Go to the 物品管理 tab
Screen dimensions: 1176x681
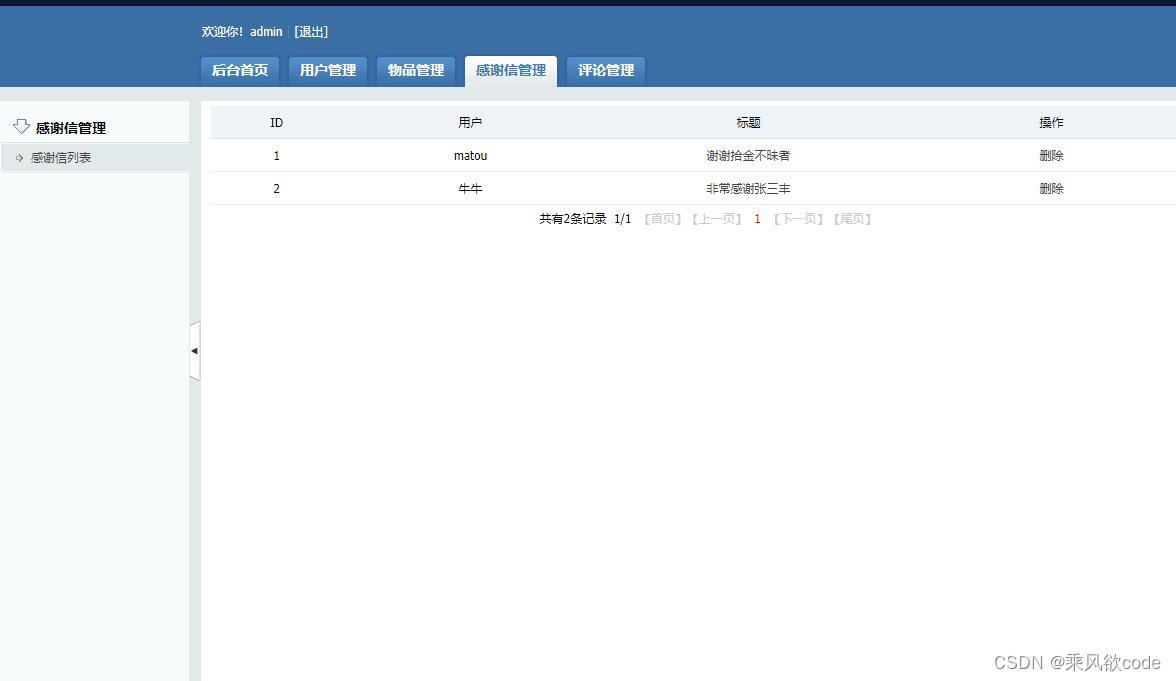(416, 70)
